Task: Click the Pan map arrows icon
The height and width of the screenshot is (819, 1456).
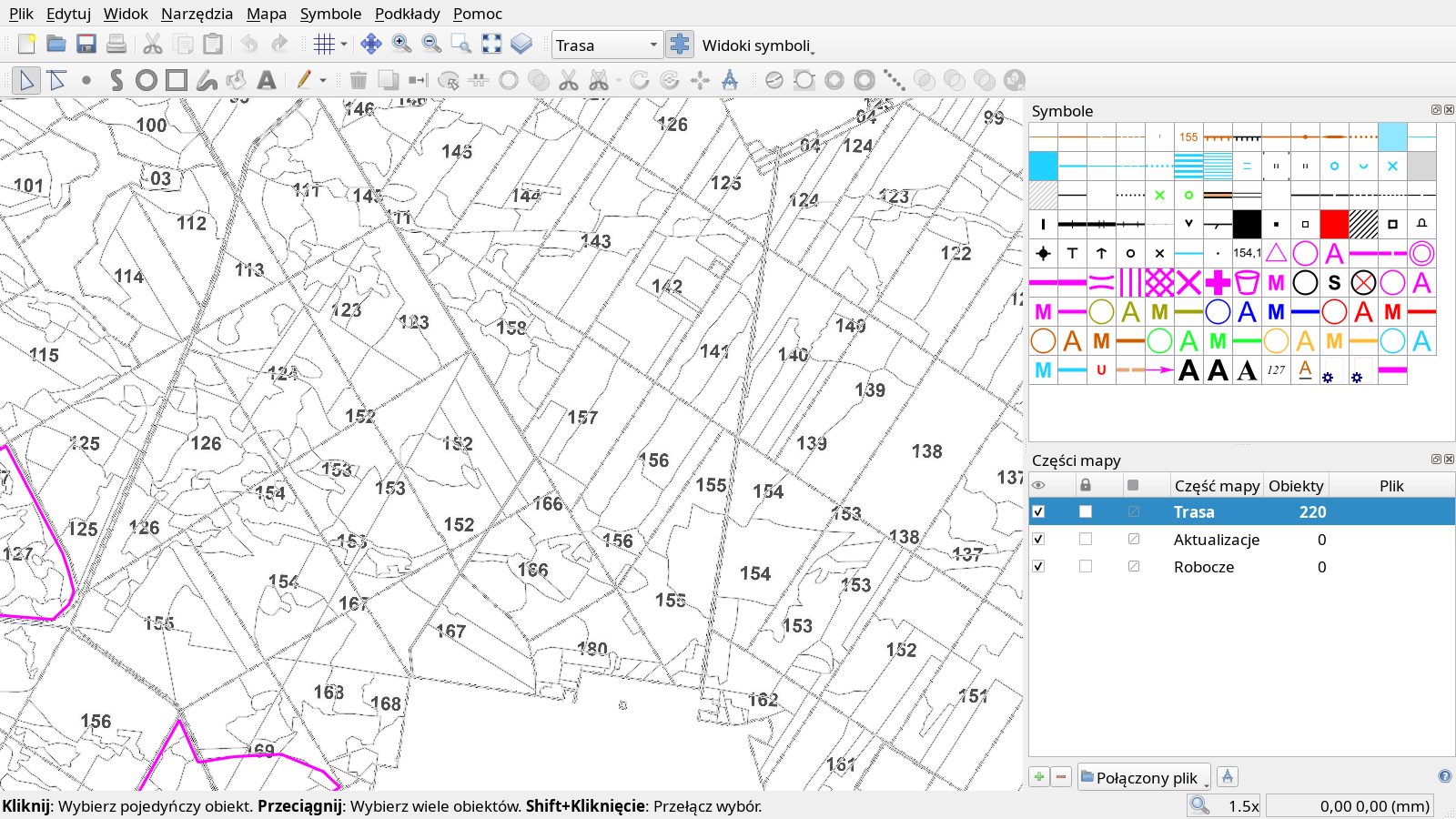Action: pos(371,44)
